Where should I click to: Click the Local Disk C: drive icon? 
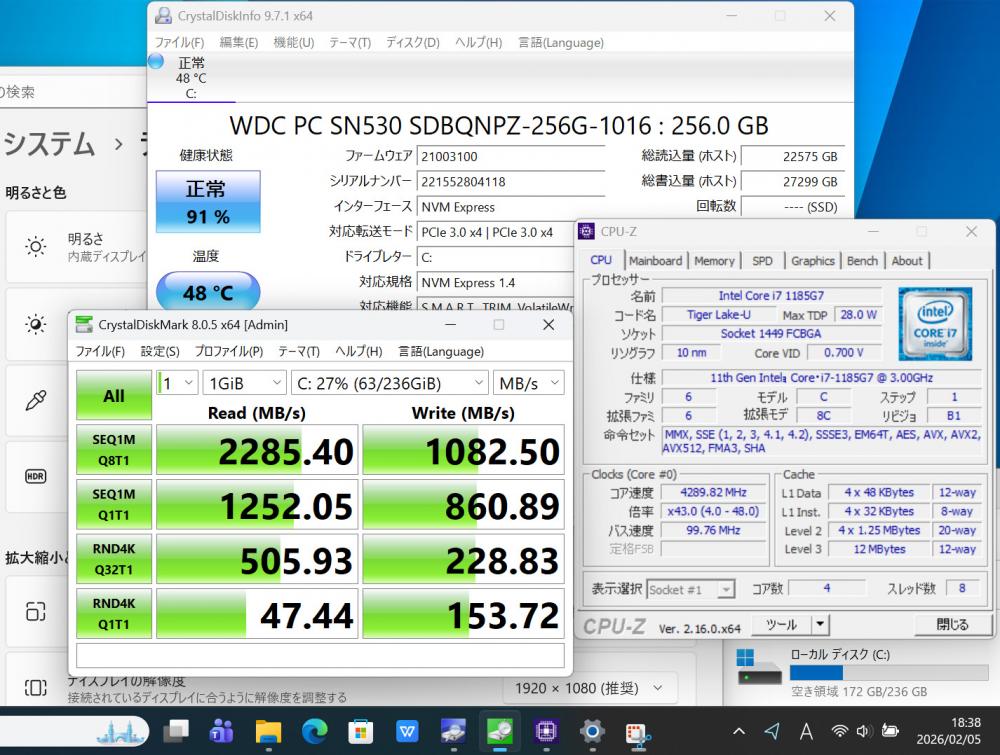pos(759,668)
